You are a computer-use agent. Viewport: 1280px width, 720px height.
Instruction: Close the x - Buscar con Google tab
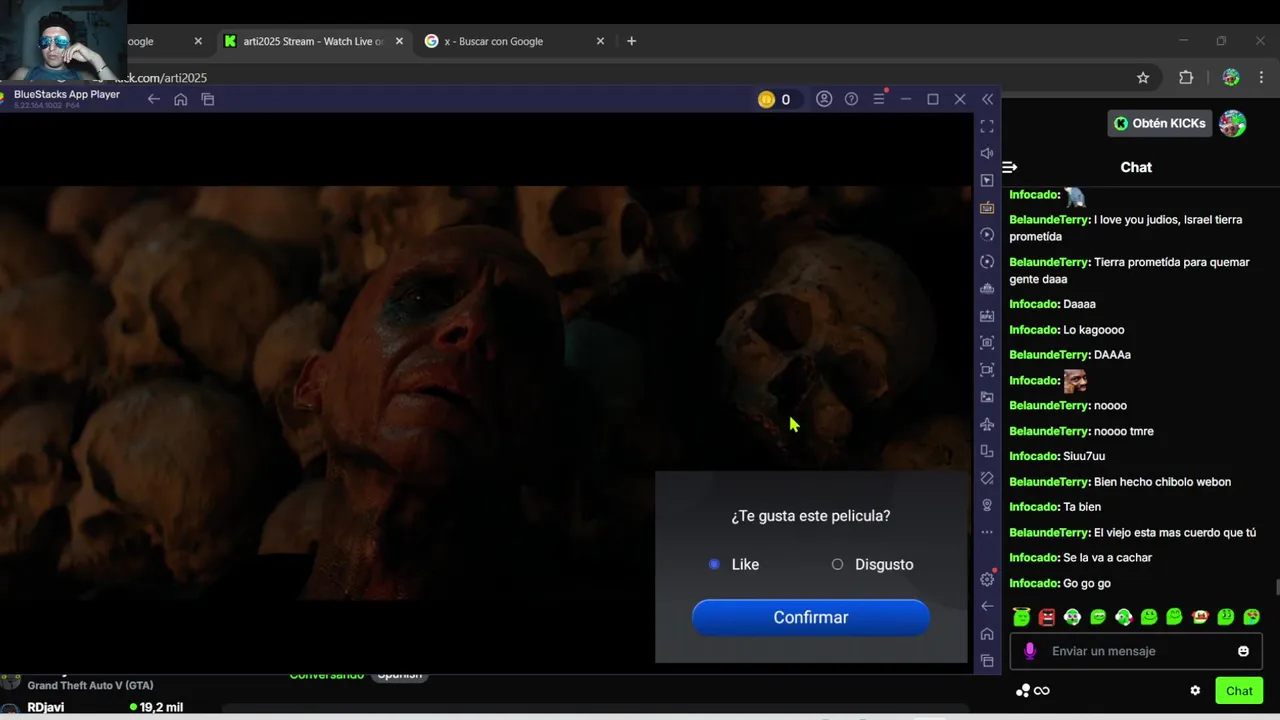tap(600, 41)
